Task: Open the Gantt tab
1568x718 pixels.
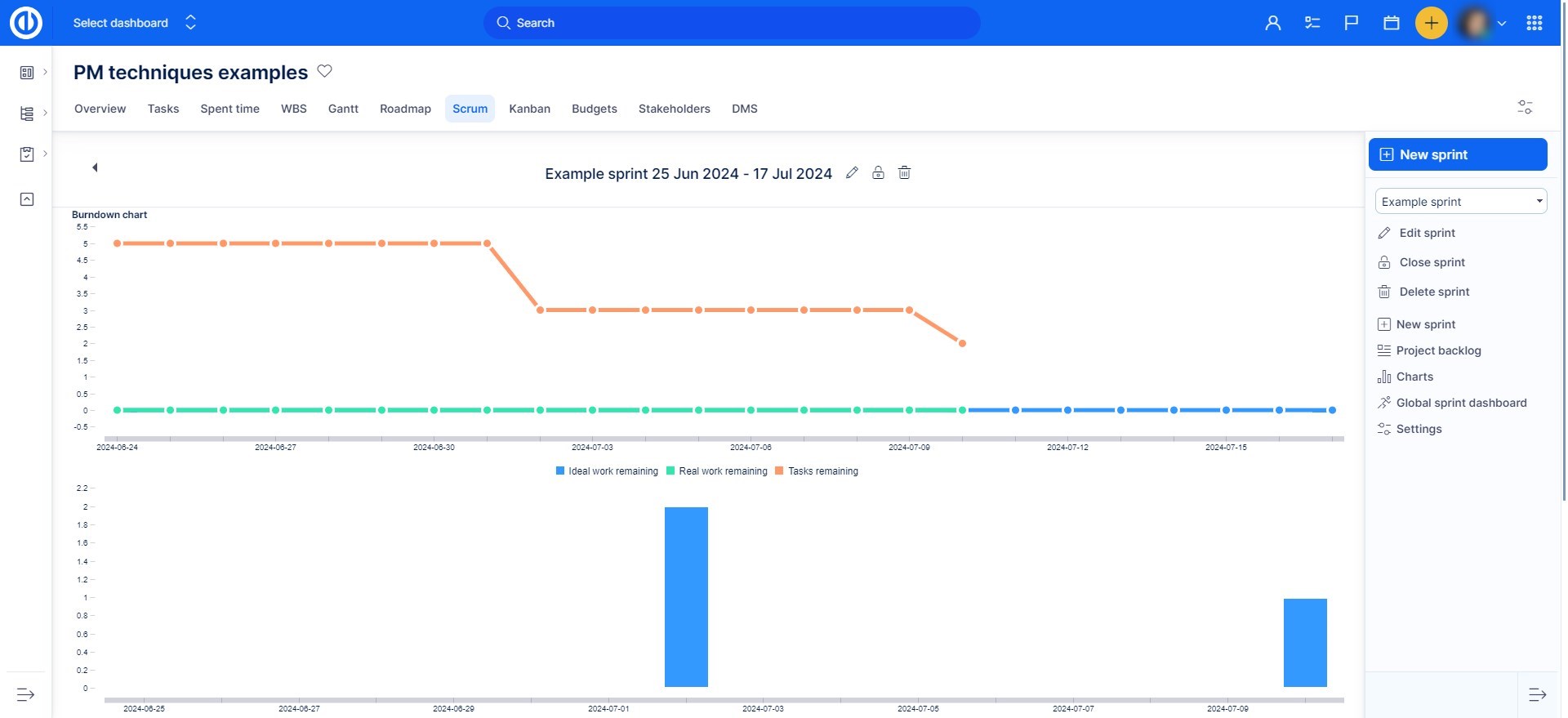Action: pyautogui.click(x=343, y=109)
